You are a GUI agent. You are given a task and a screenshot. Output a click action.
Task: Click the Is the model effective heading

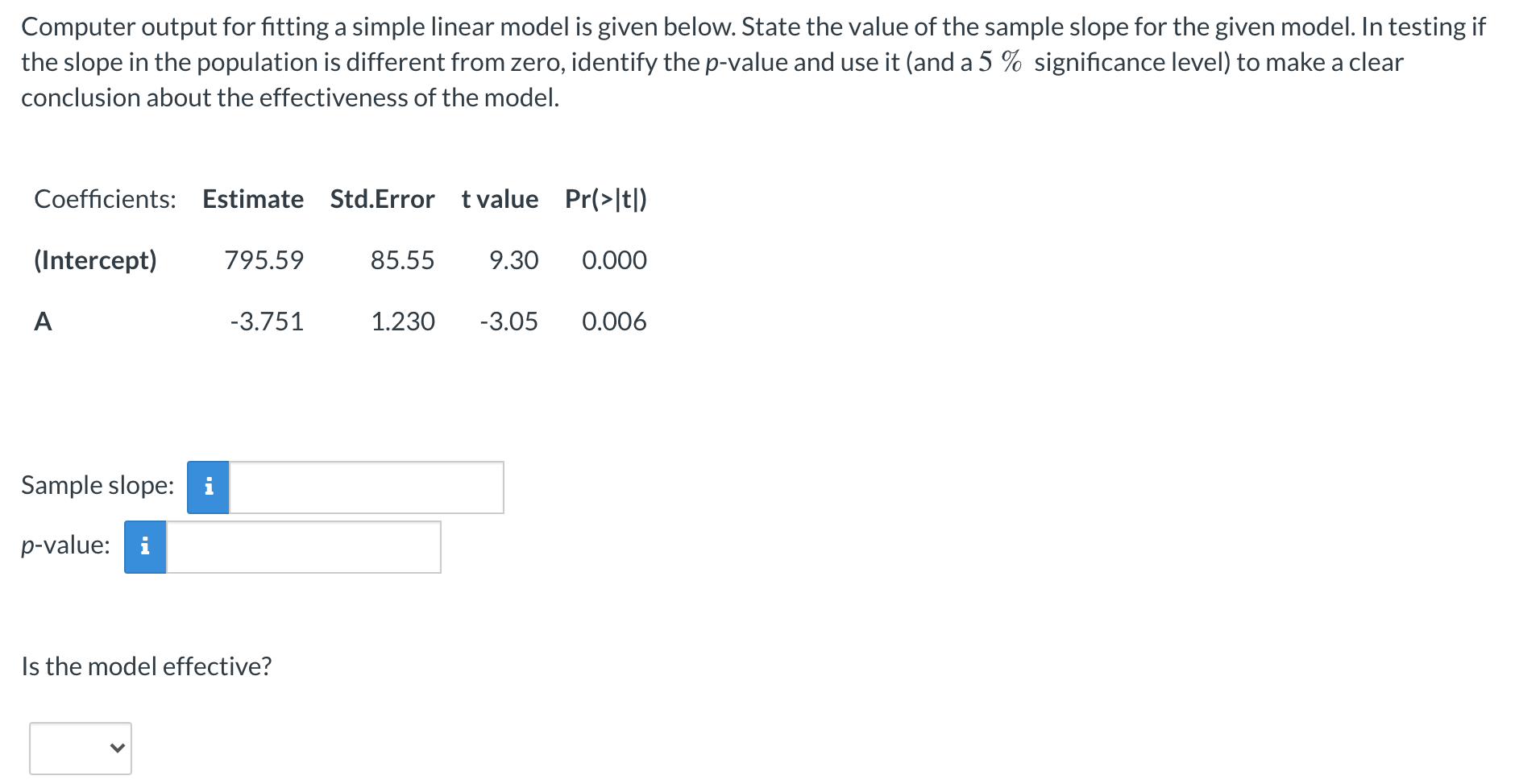(x=147, y=666)
